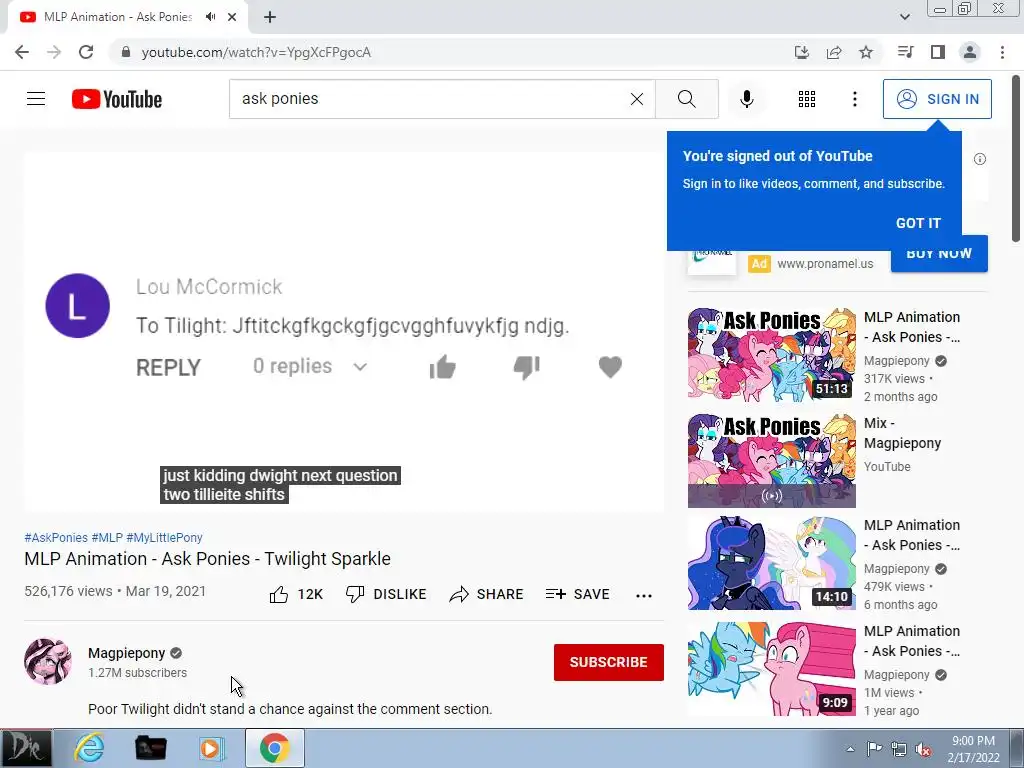Click the ad info circle icon
Viewport: 1024px width, 768px height.
coord(980,159)
